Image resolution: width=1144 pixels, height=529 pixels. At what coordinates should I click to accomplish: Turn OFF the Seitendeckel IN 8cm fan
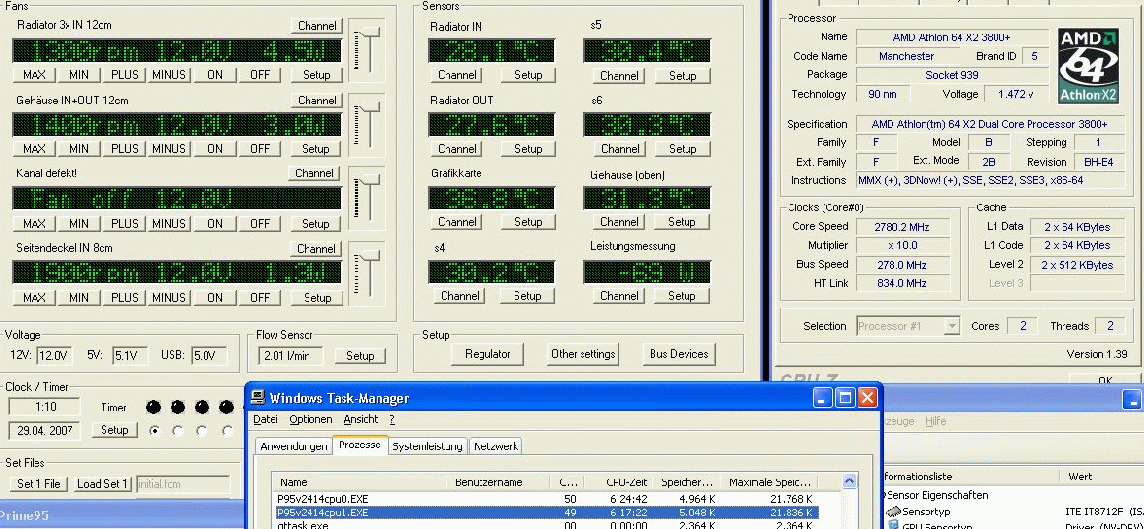(x=260, y=298)
